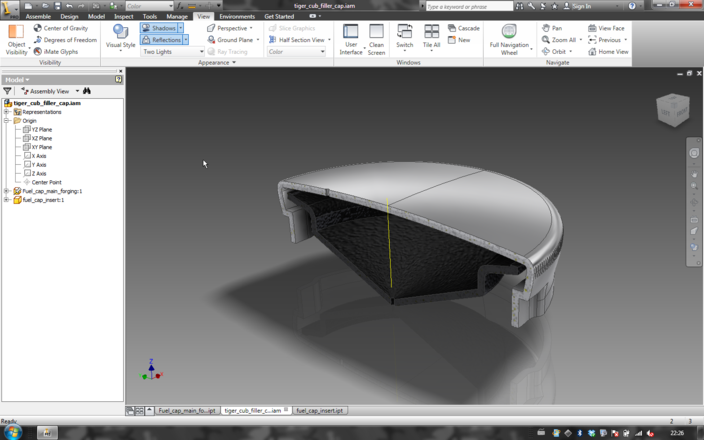The height and width of the screenshot is (440, 704).
Task: Open the Tools ribbon tab
Action: (x=150, y=17)
